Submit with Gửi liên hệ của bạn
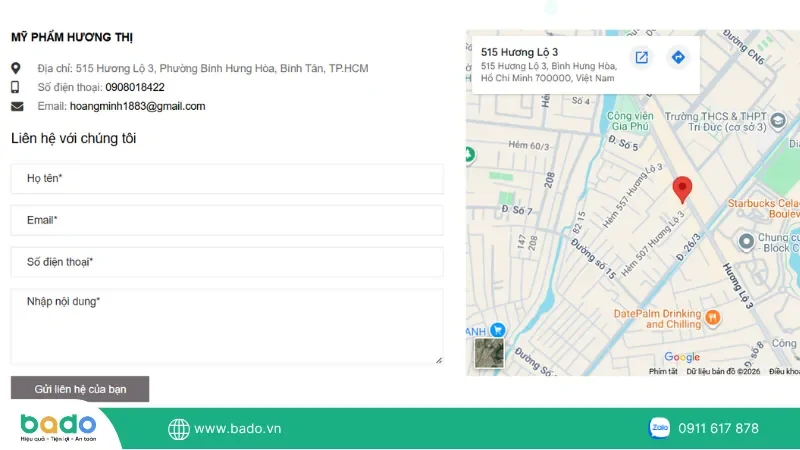The width and height of the screenshot is (800, 450). [80, 389]
